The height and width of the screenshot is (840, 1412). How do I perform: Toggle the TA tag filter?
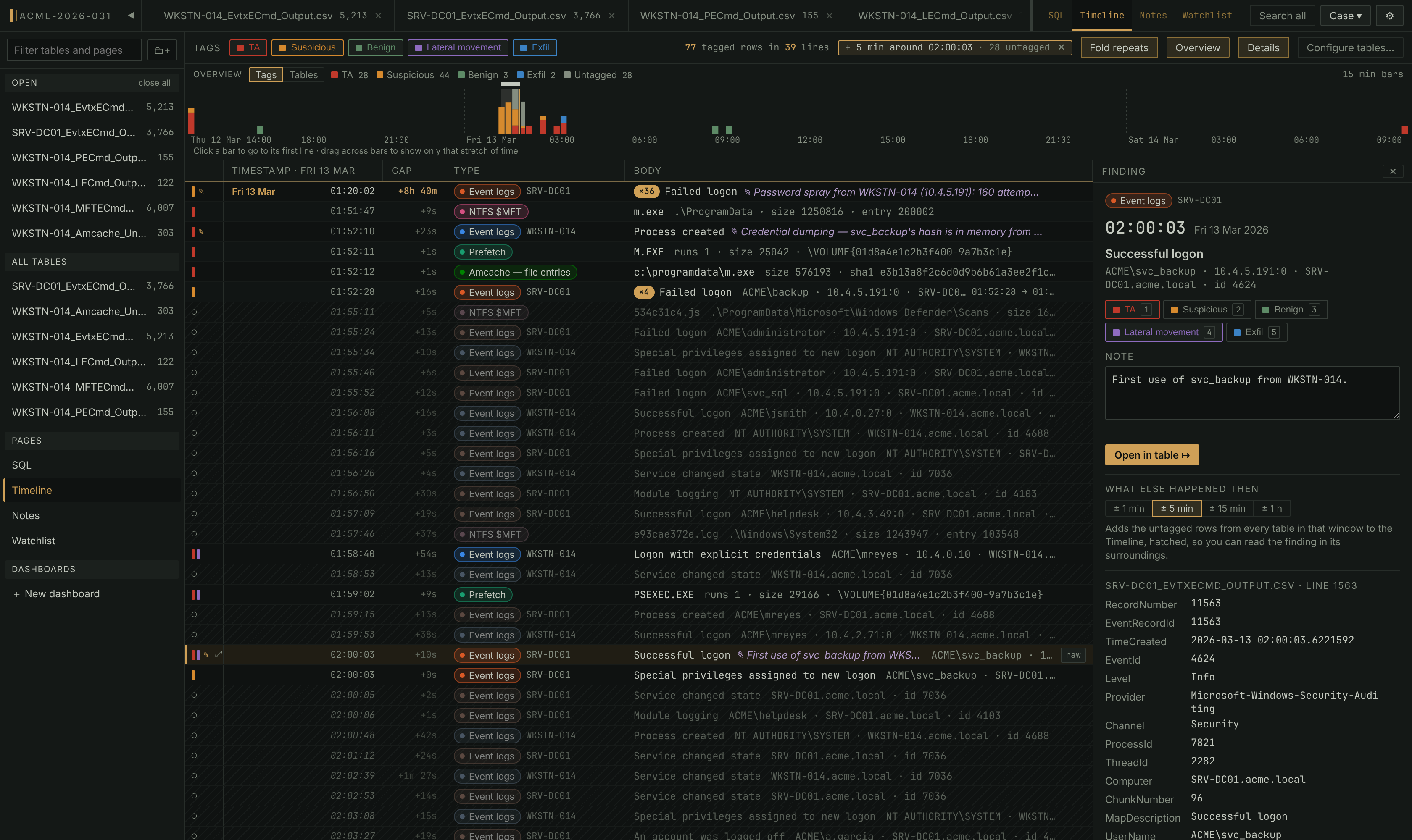[248, 47]
